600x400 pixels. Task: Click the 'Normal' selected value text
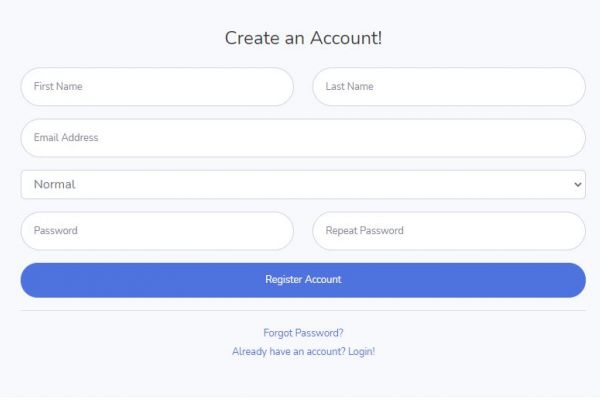tap(55, 184)
